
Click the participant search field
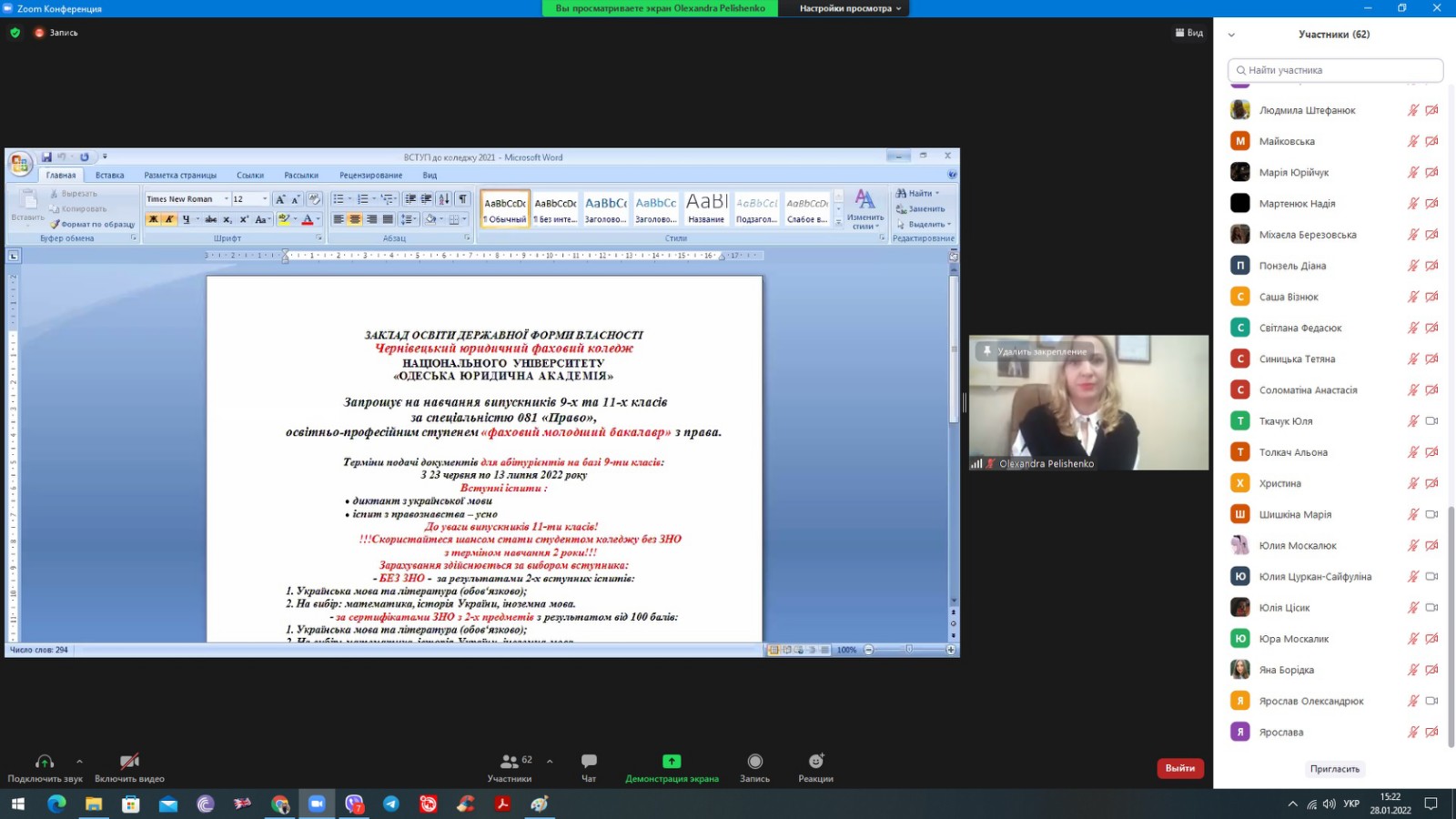[1335, 70]
